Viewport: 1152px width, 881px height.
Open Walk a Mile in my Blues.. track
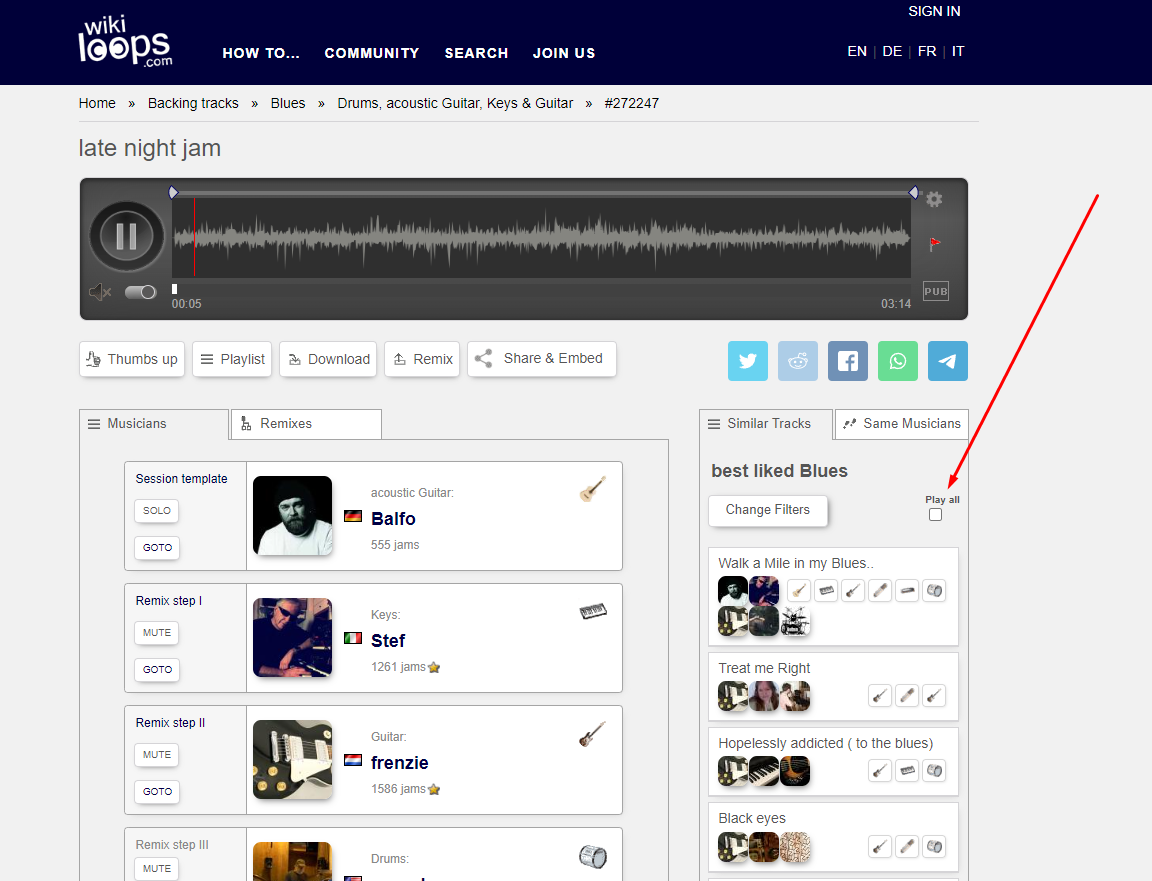[x=796, y=564]
